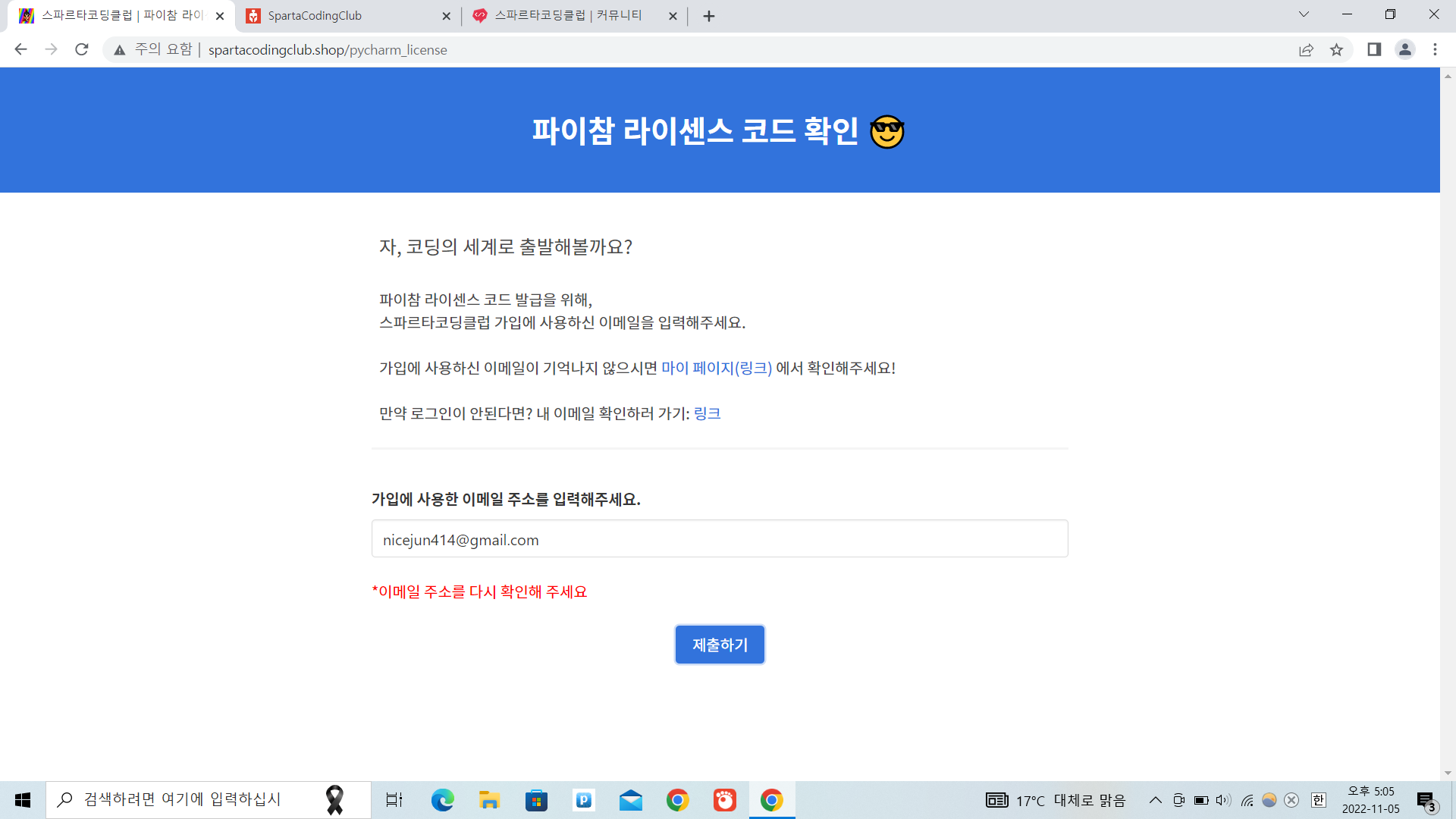Close the SpartaCodingClub tab

click(446, 16)
